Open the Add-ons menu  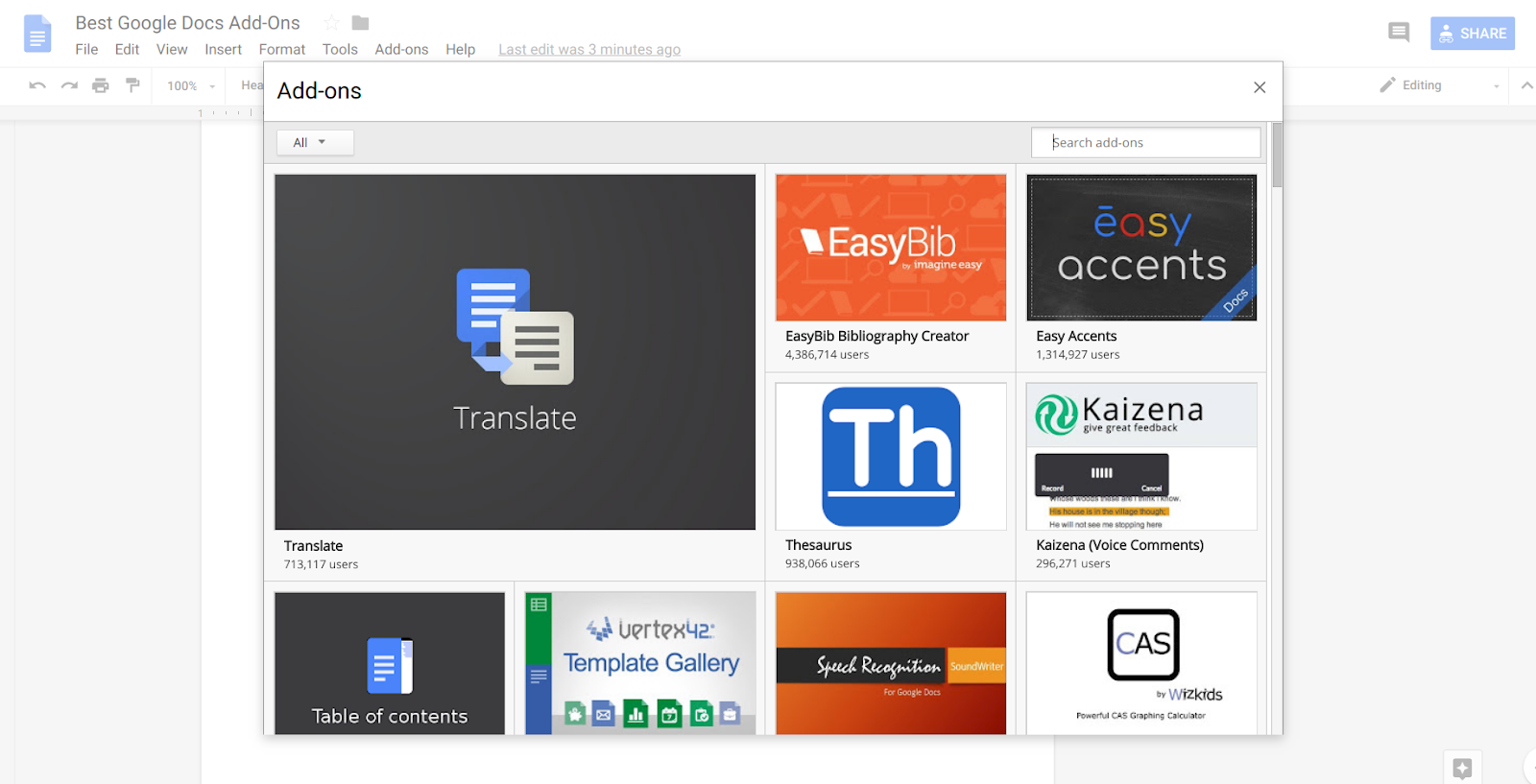(x=401, y=49)
